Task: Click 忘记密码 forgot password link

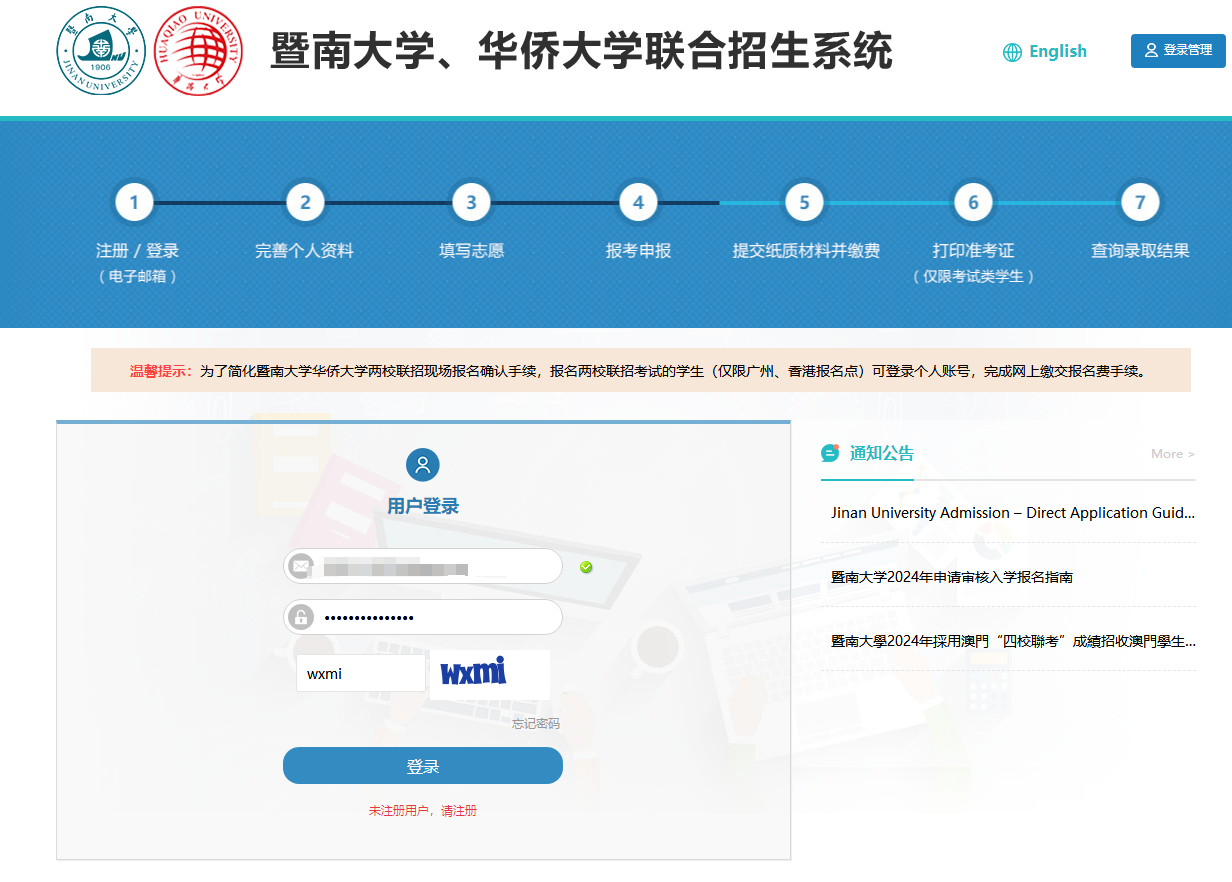Action: [x=536, y=723]
